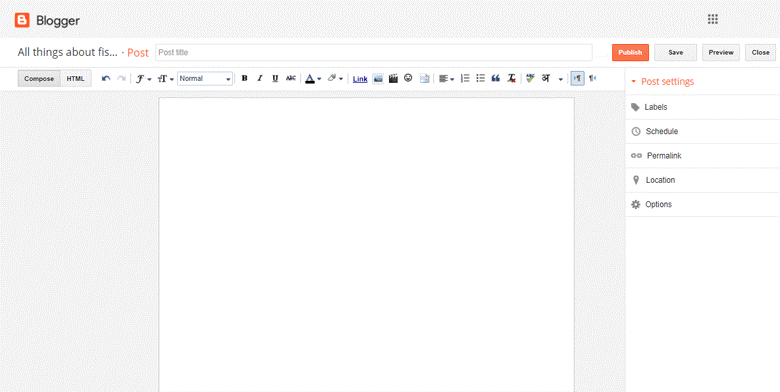Expand the Schedule setting
This screenshot has height=392, width=780.
(x=702, y=131)
